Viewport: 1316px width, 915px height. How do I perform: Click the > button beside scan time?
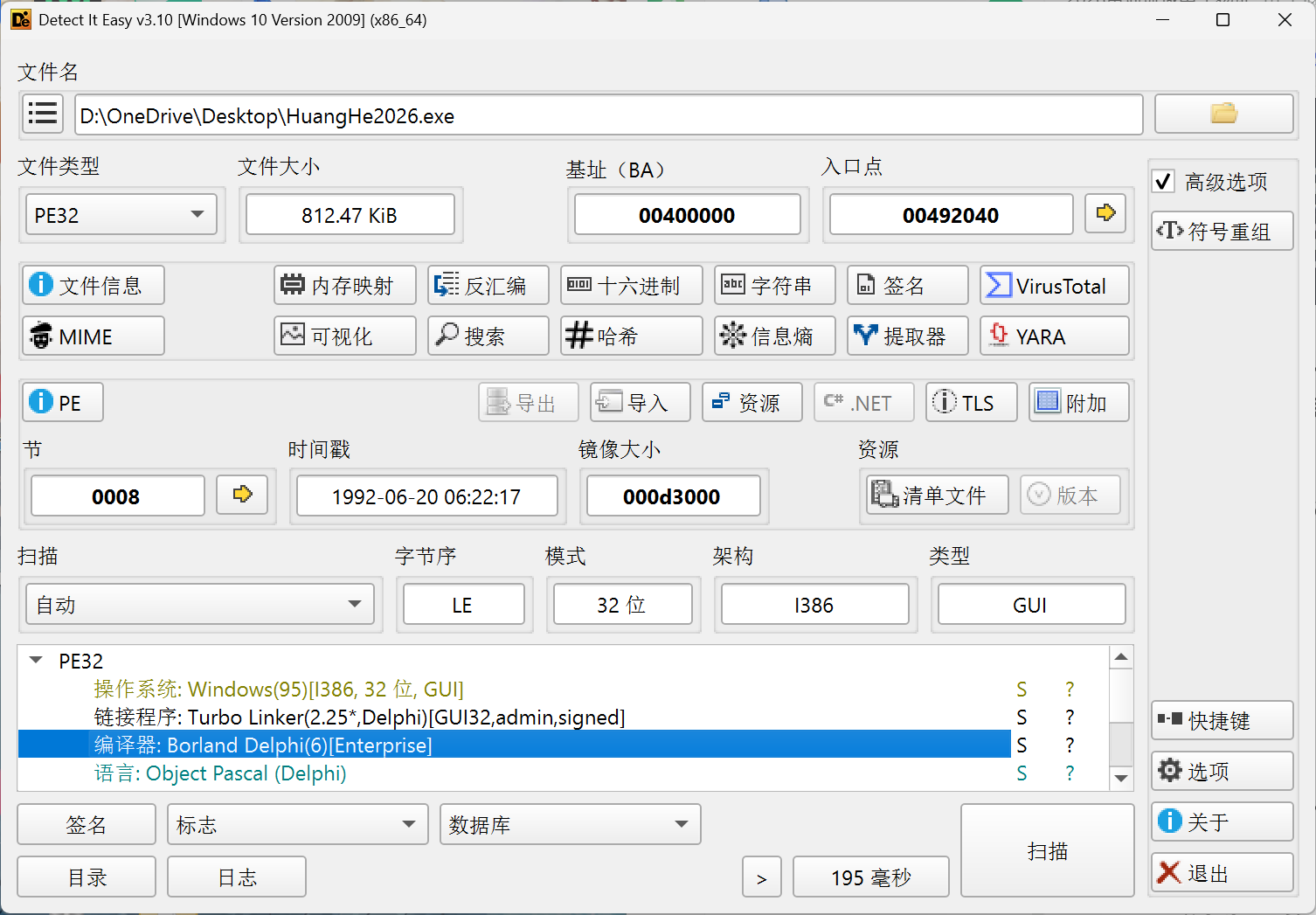(762, 877)
